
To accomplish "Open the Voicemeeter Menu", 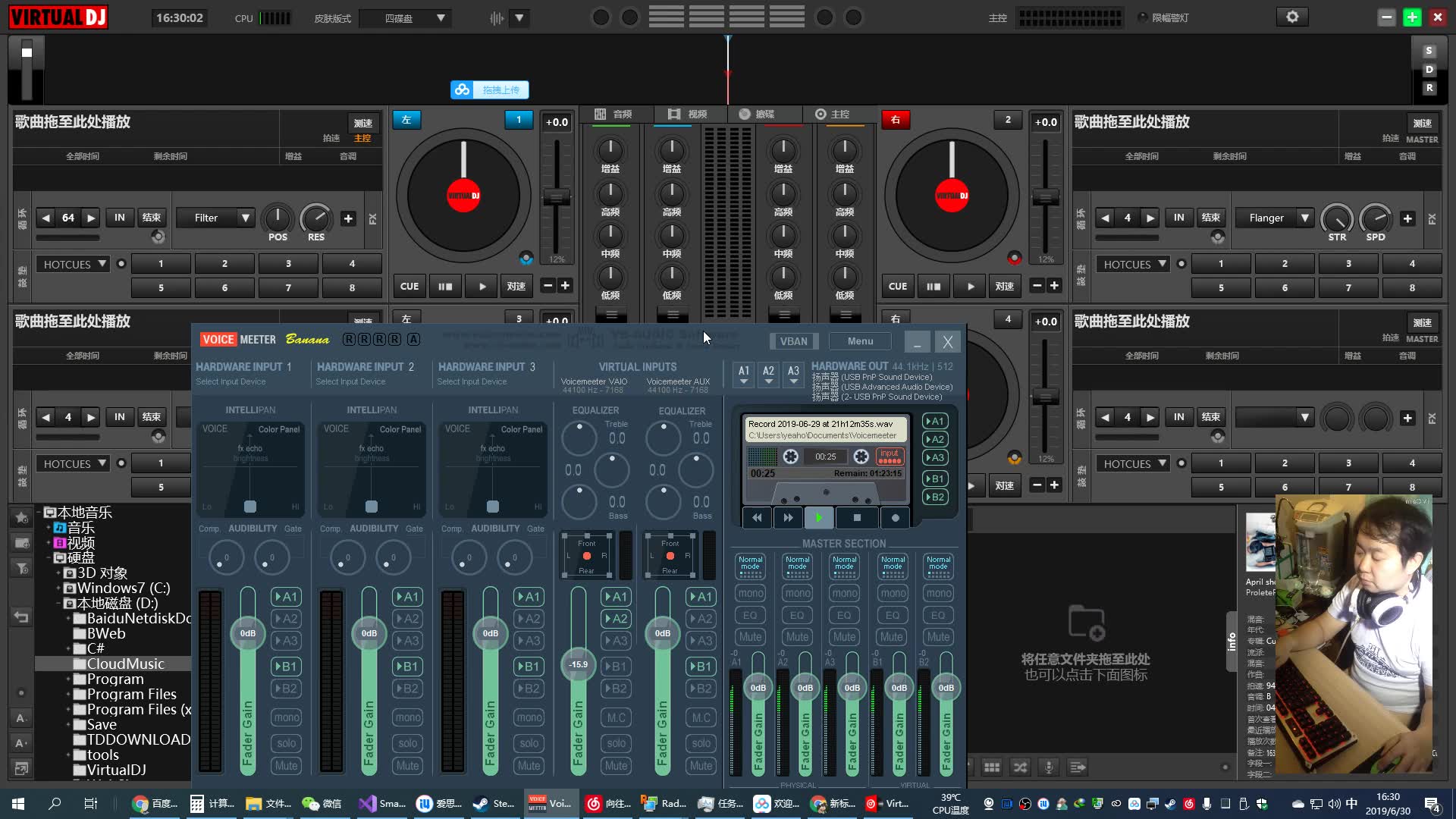I will (860, 341).
